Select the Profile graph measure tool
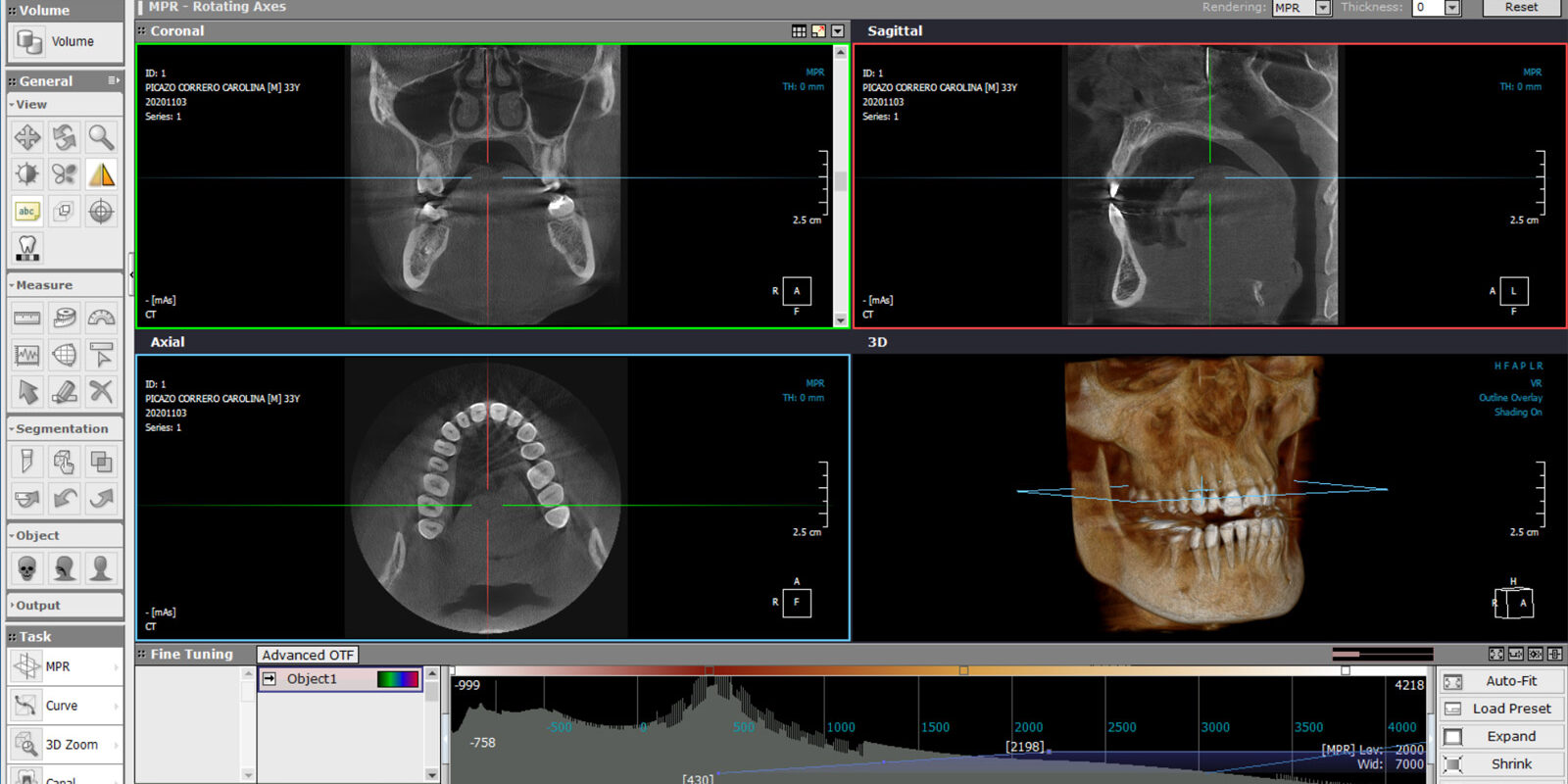Image resolution: width=1568 pixels, height=784 pixels. pos(27,355)
